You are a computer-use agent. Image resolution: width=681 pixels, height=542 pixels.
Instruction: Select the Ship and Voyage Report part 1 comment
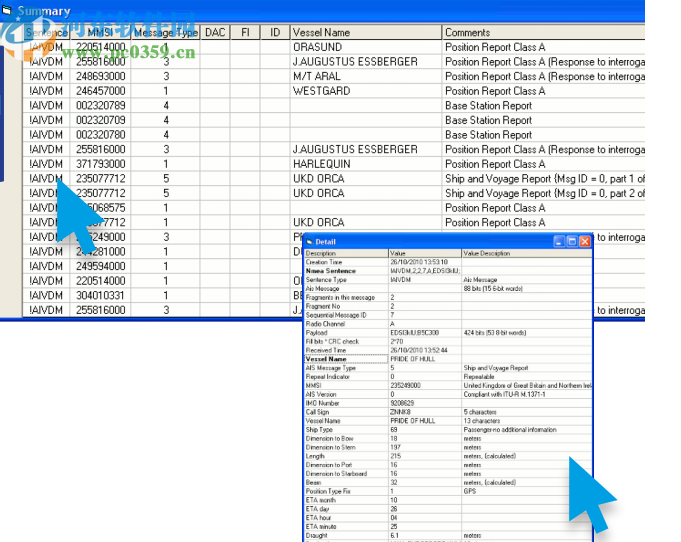pyautogui.click(x=545, y=179)
